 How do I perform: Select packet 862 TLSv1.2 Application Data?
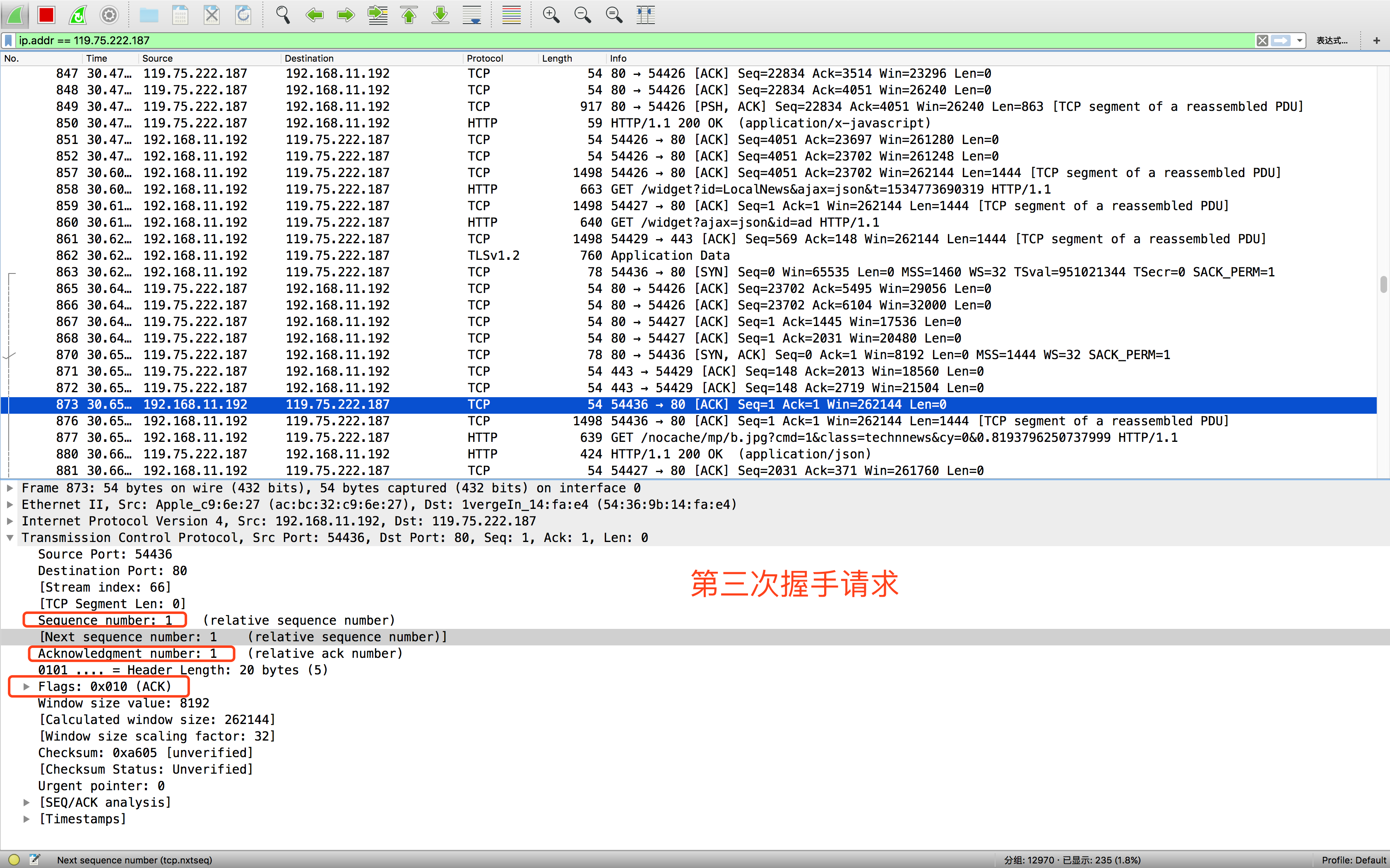(x=689, y=255)
